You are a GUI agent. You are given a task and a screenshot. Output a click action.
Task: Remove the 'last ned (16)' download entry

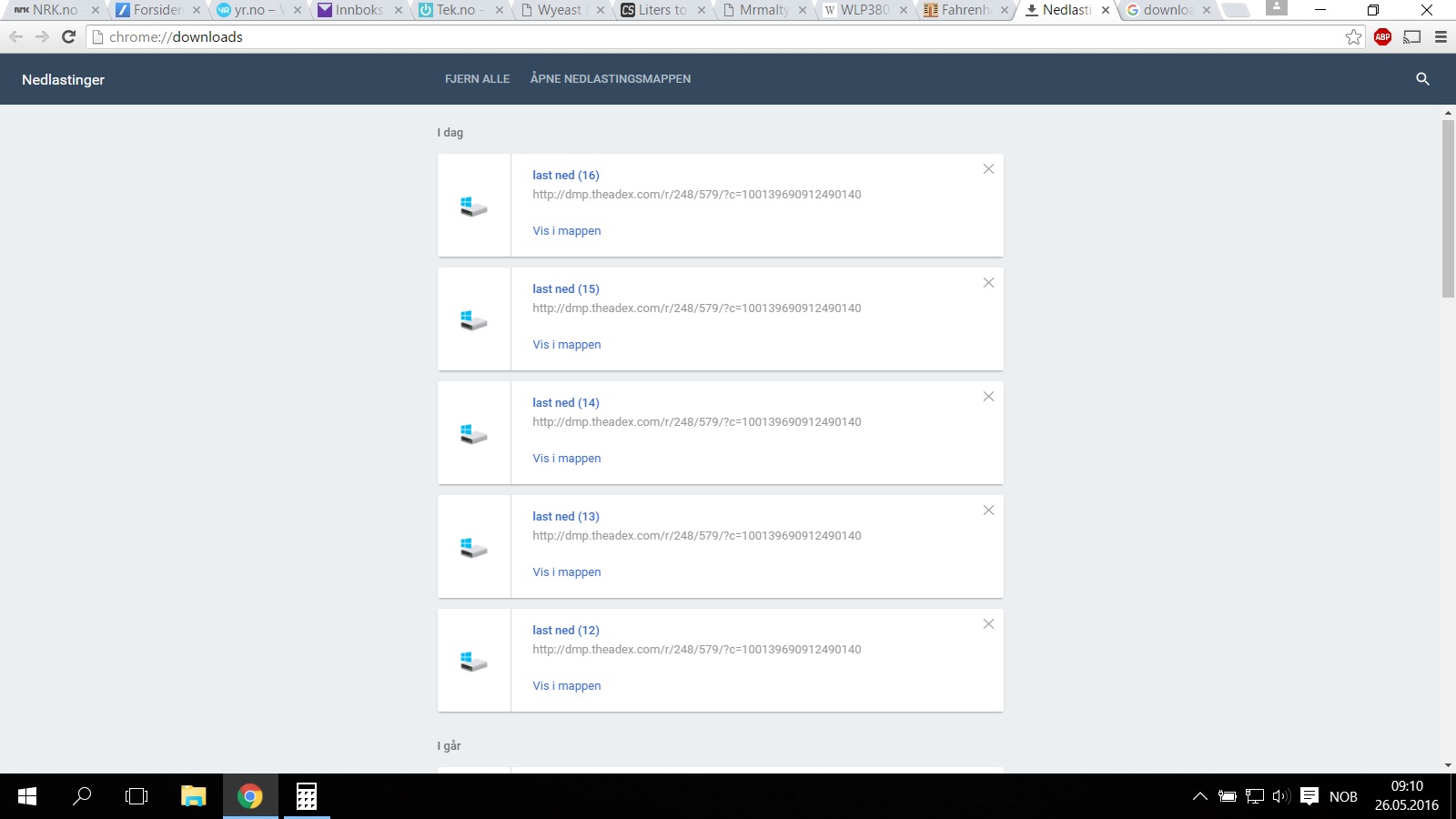coord(988,169)
